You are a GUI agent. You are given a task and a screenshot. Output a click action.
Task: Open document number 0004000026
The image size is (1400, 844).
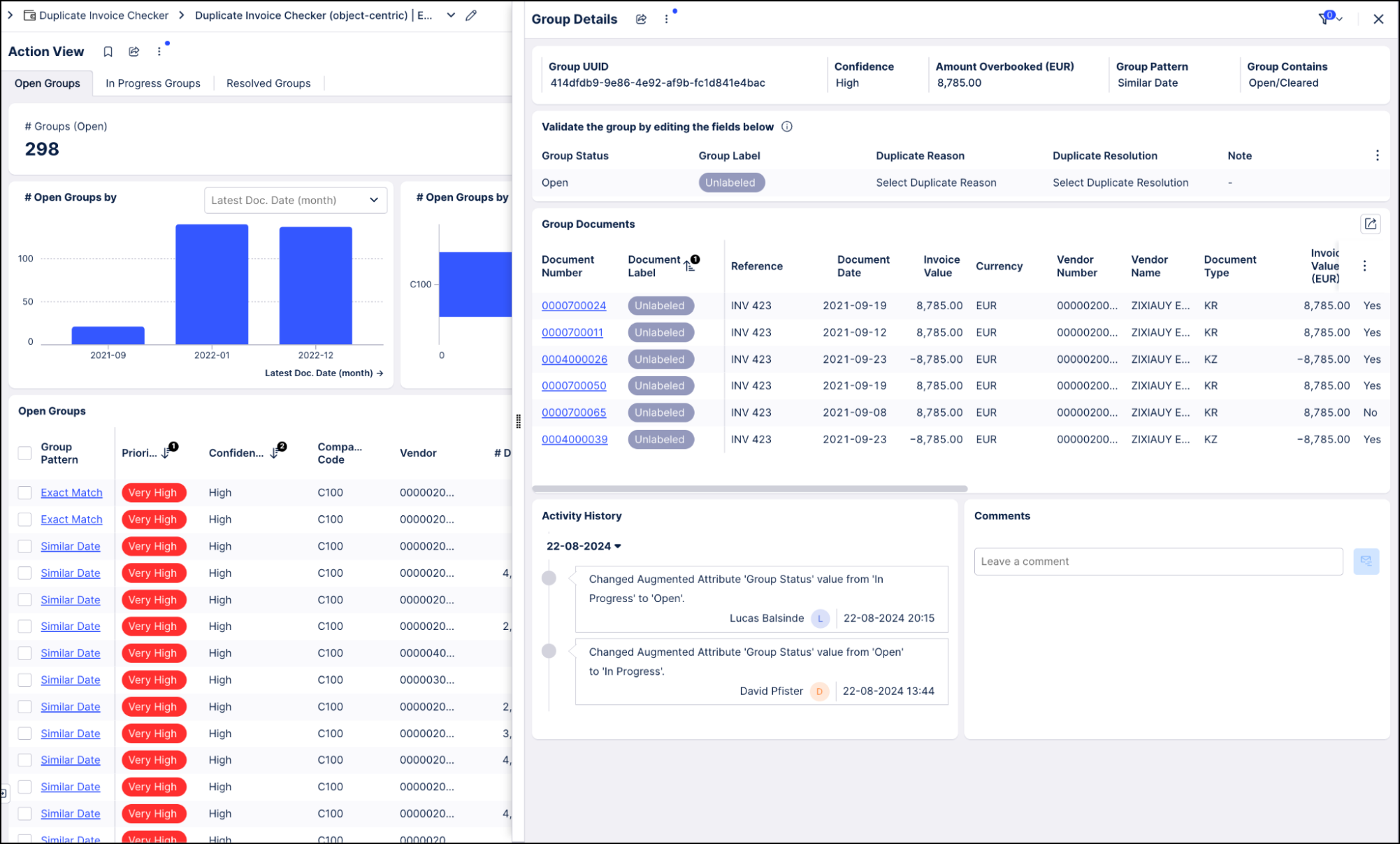coord(575,359)
